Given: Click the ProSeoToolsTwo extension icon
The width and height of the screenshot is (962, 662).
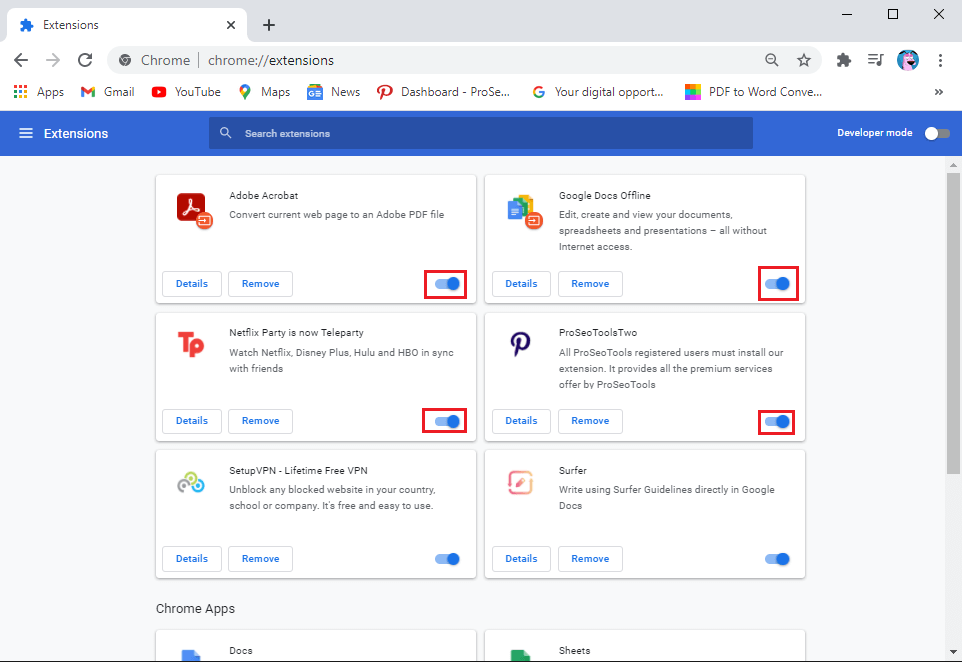Looking at the screenshot, I should click(521, 345).
